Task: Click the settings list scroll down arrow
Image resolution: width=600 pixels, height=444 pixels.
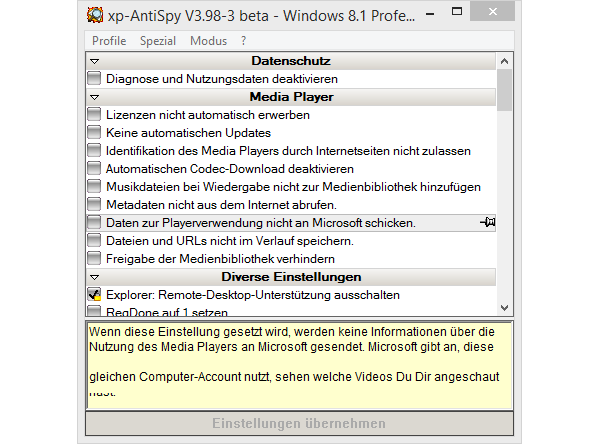Action: click(x=504, y=308)
